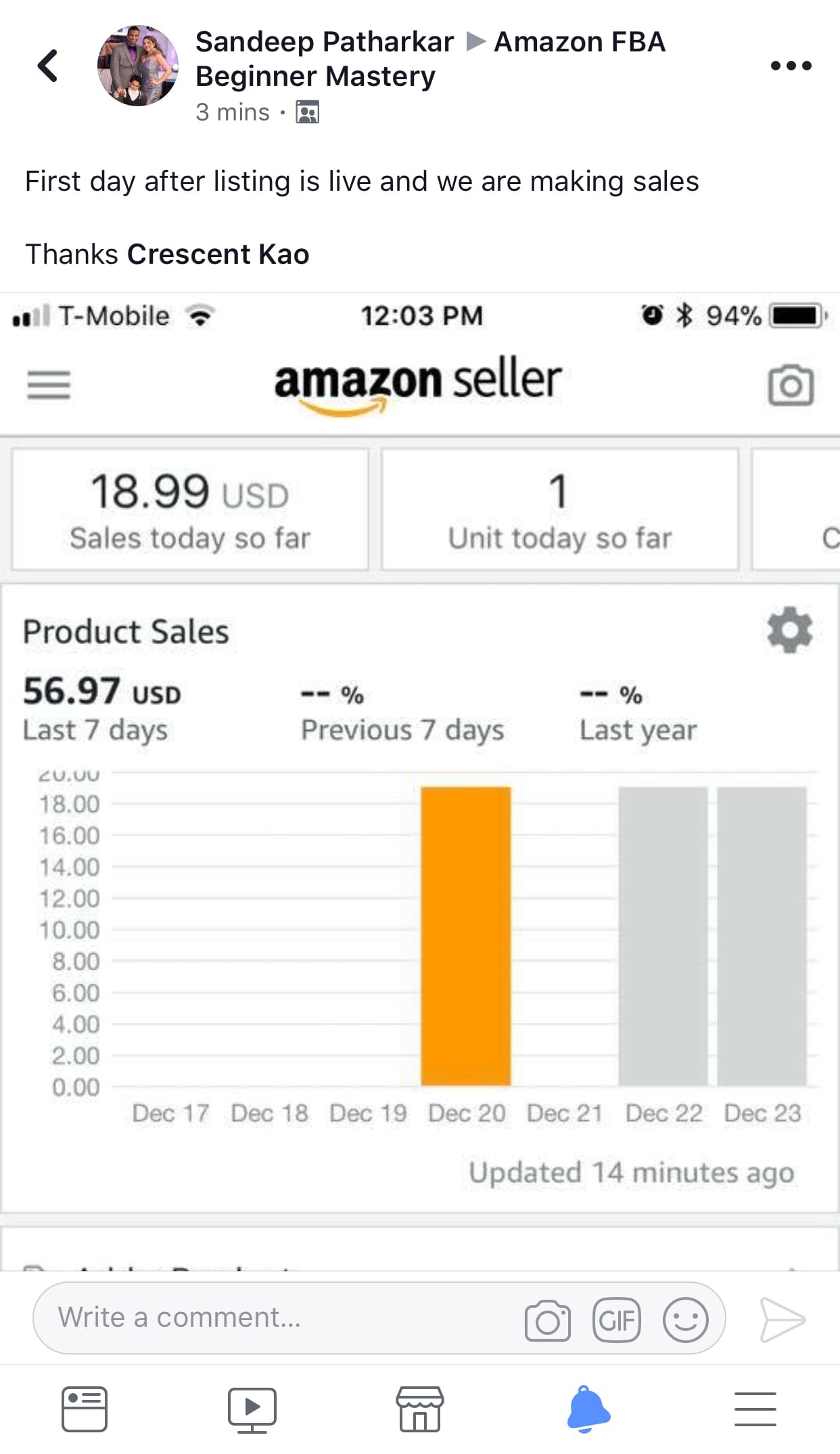
Task: Open the GIF picker in comments
Action: pos(616,1319)
